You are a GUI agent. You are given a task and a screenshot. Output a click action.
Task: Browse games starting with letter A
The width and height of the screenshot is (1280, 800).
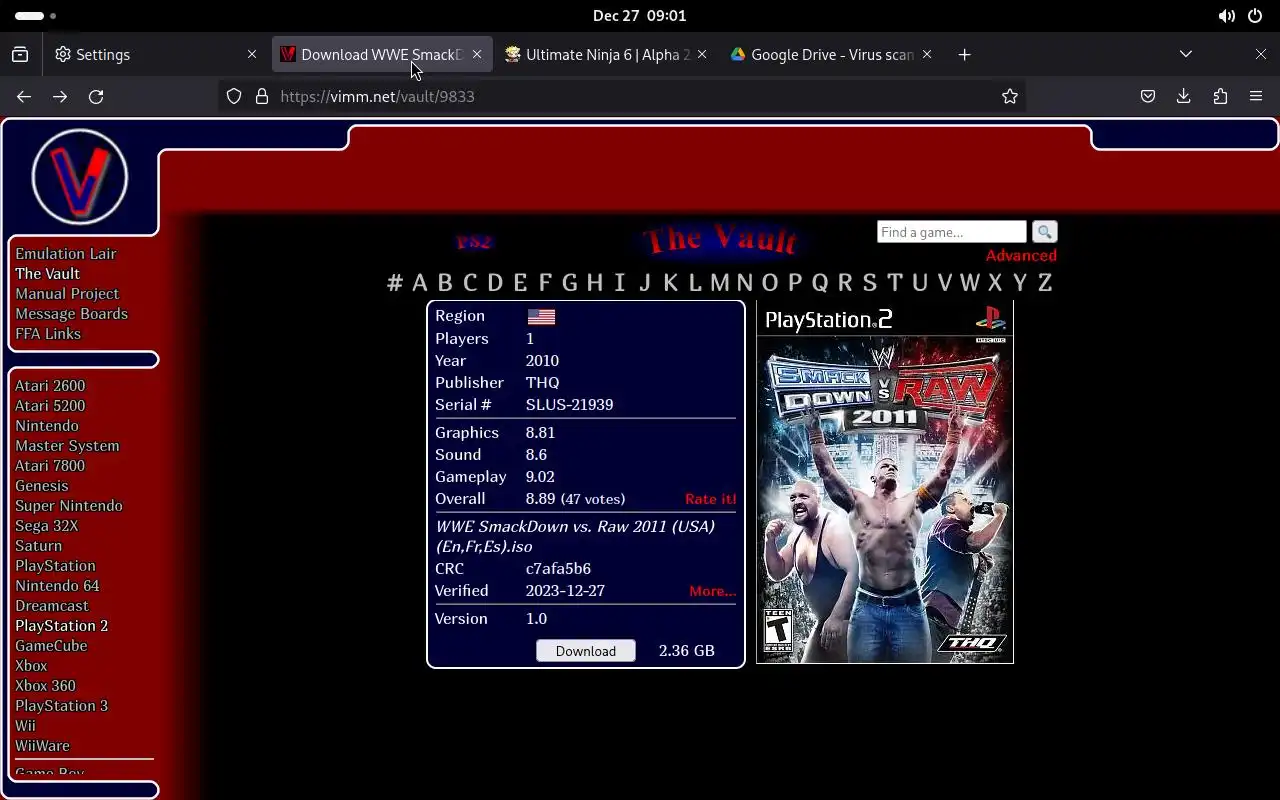(x=420, y=282)
